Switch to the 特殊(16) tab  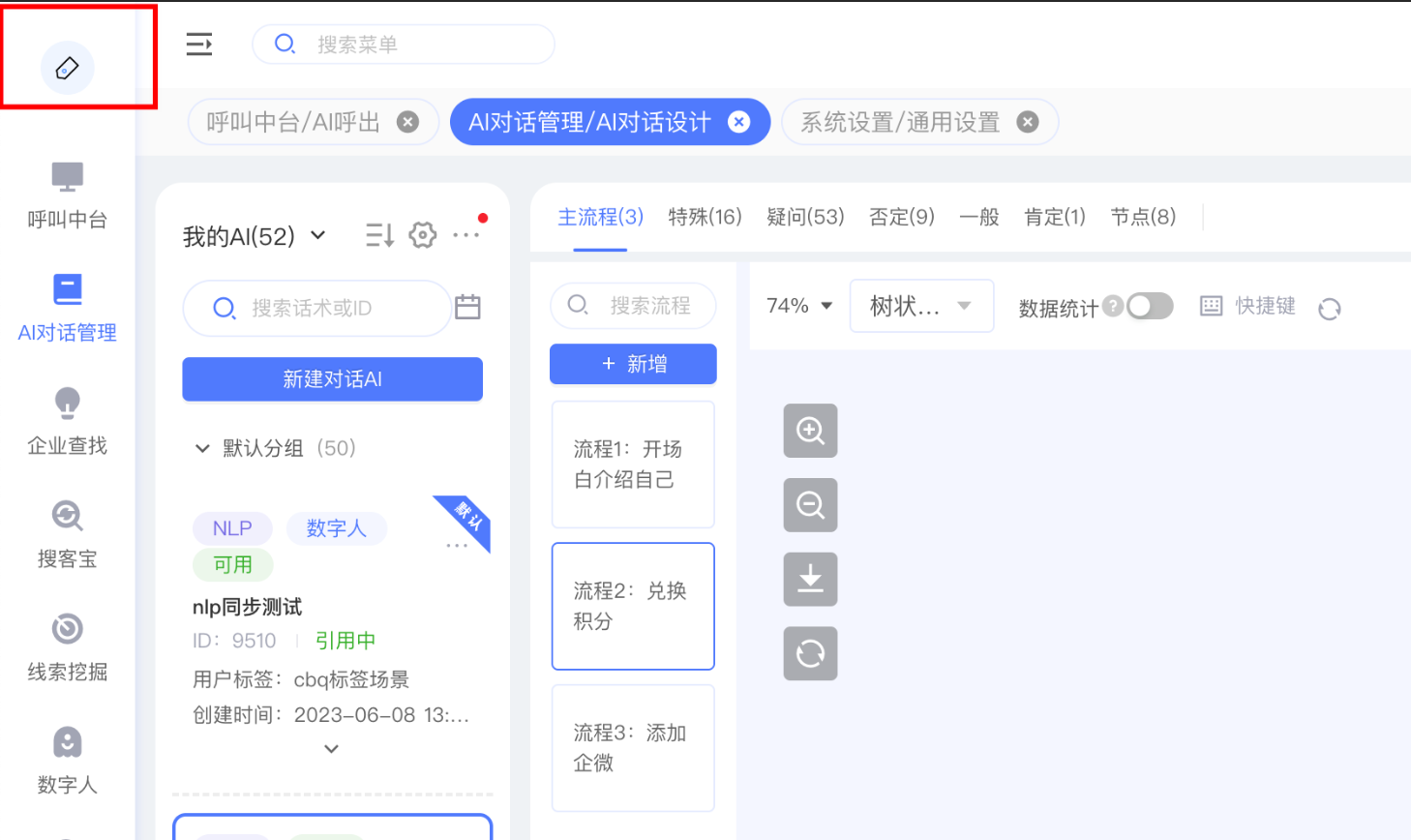[705, 217]
